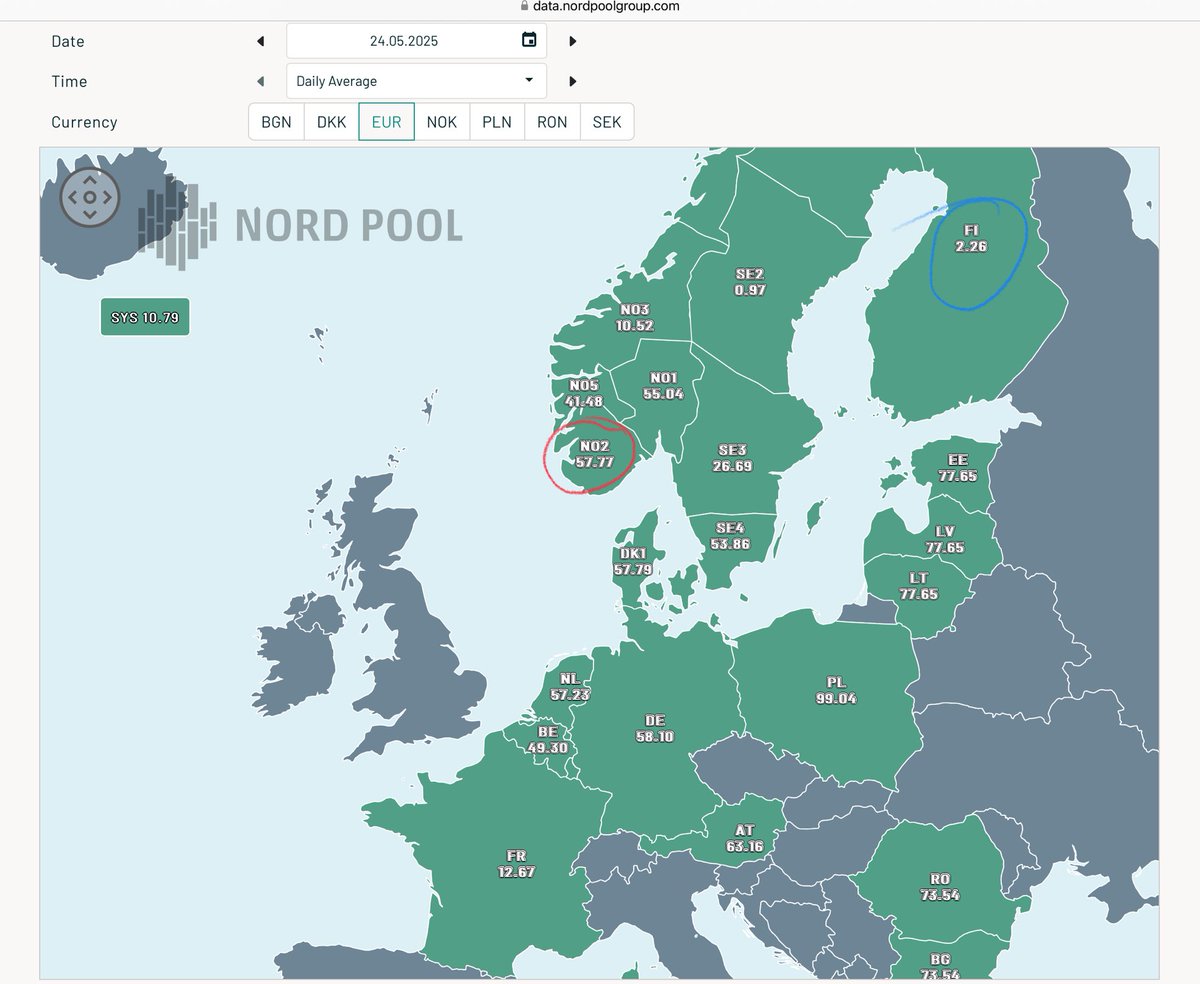Select the DE 58.10 area price label
Image resolution: width=1200 pixels, height=984 pixels.
[x=655, y=726]
